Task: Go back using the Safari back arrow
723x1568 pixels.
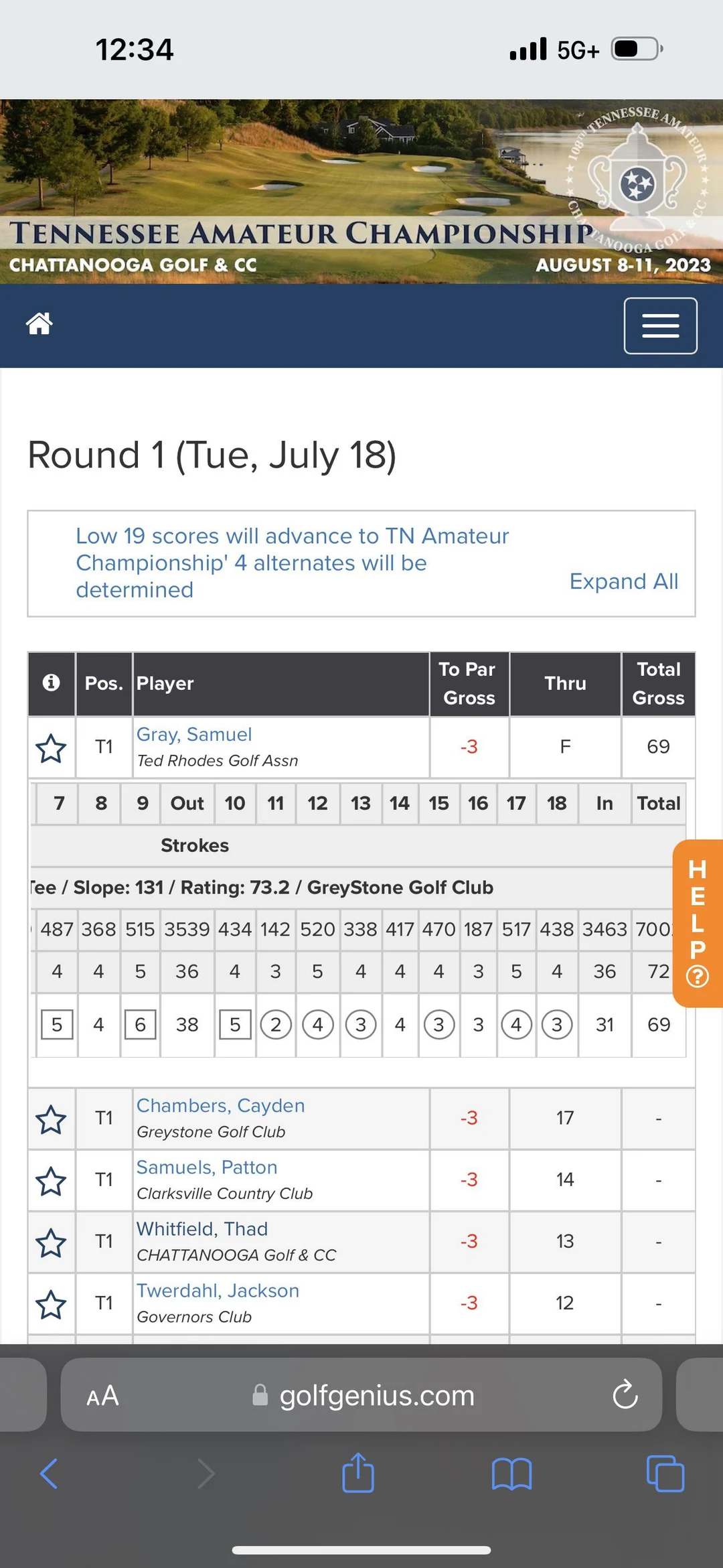Action: [48, 1474]
